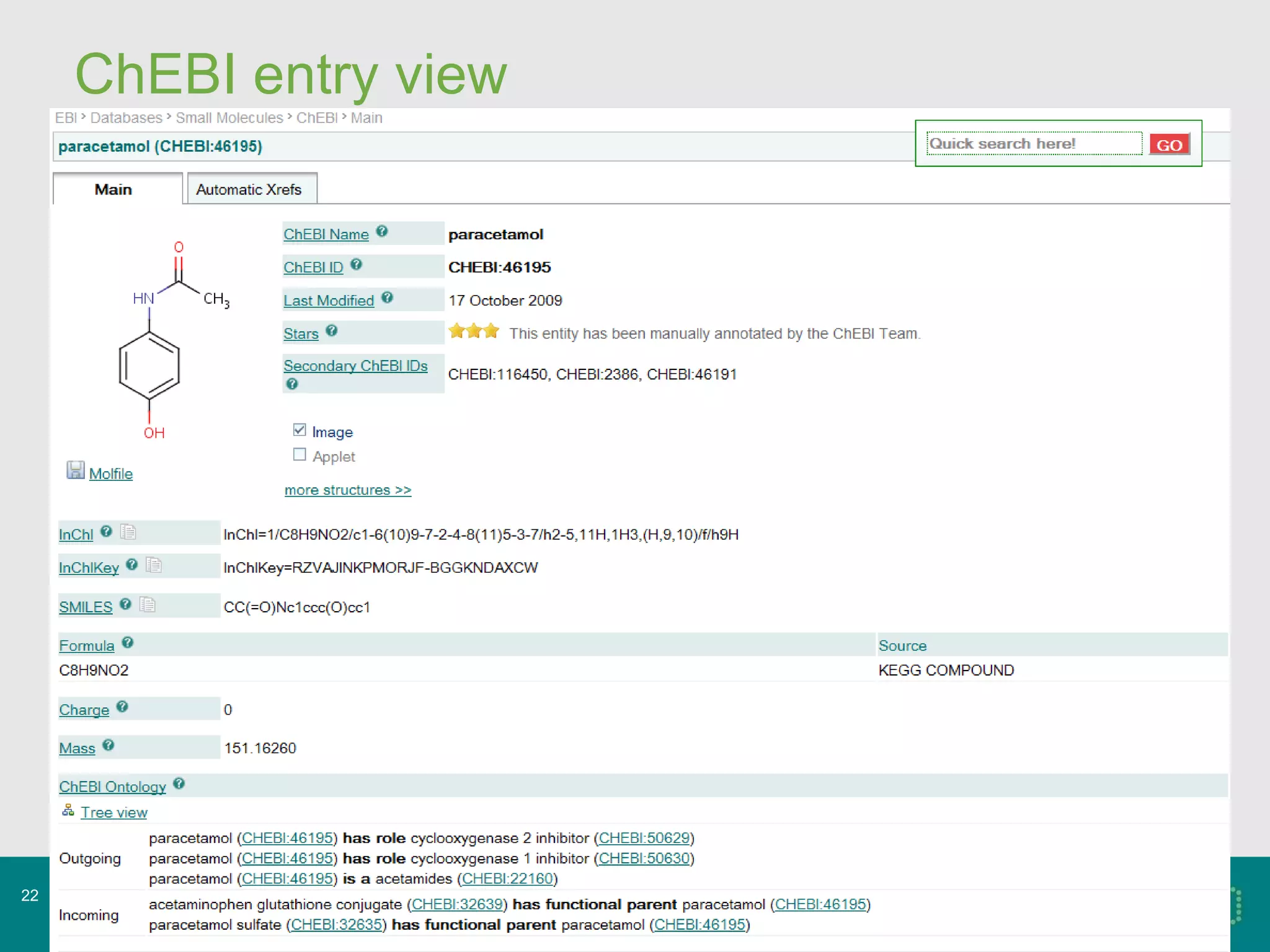Open Small Molecules breadcrumb link
The height and width of the screenshot is (952, 1270).
click(229, 118)
